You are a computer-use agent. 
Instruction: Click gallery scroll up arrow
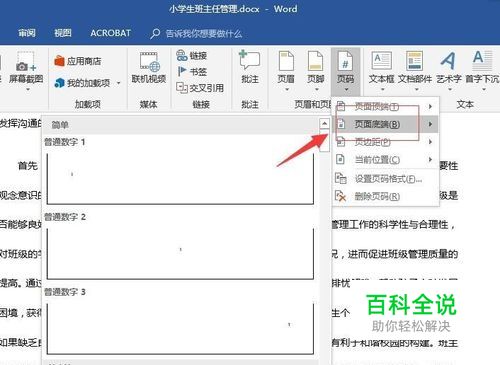point(324,123)
